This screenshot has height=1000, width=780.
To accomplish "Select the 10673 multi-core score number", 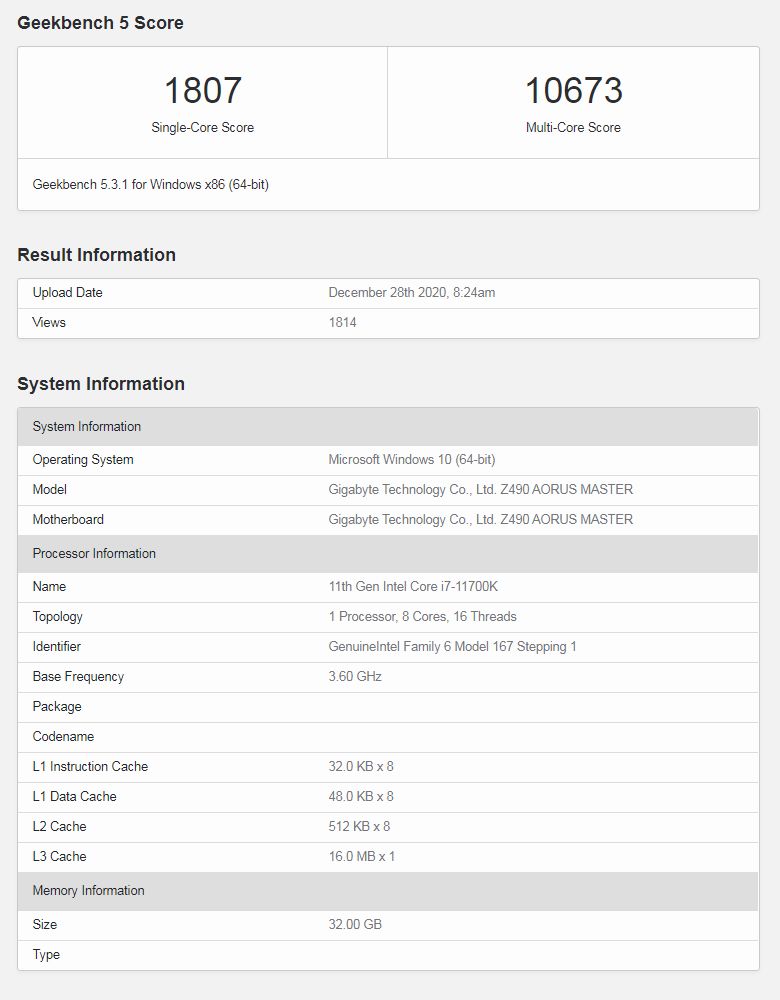I will pos(573,90).
